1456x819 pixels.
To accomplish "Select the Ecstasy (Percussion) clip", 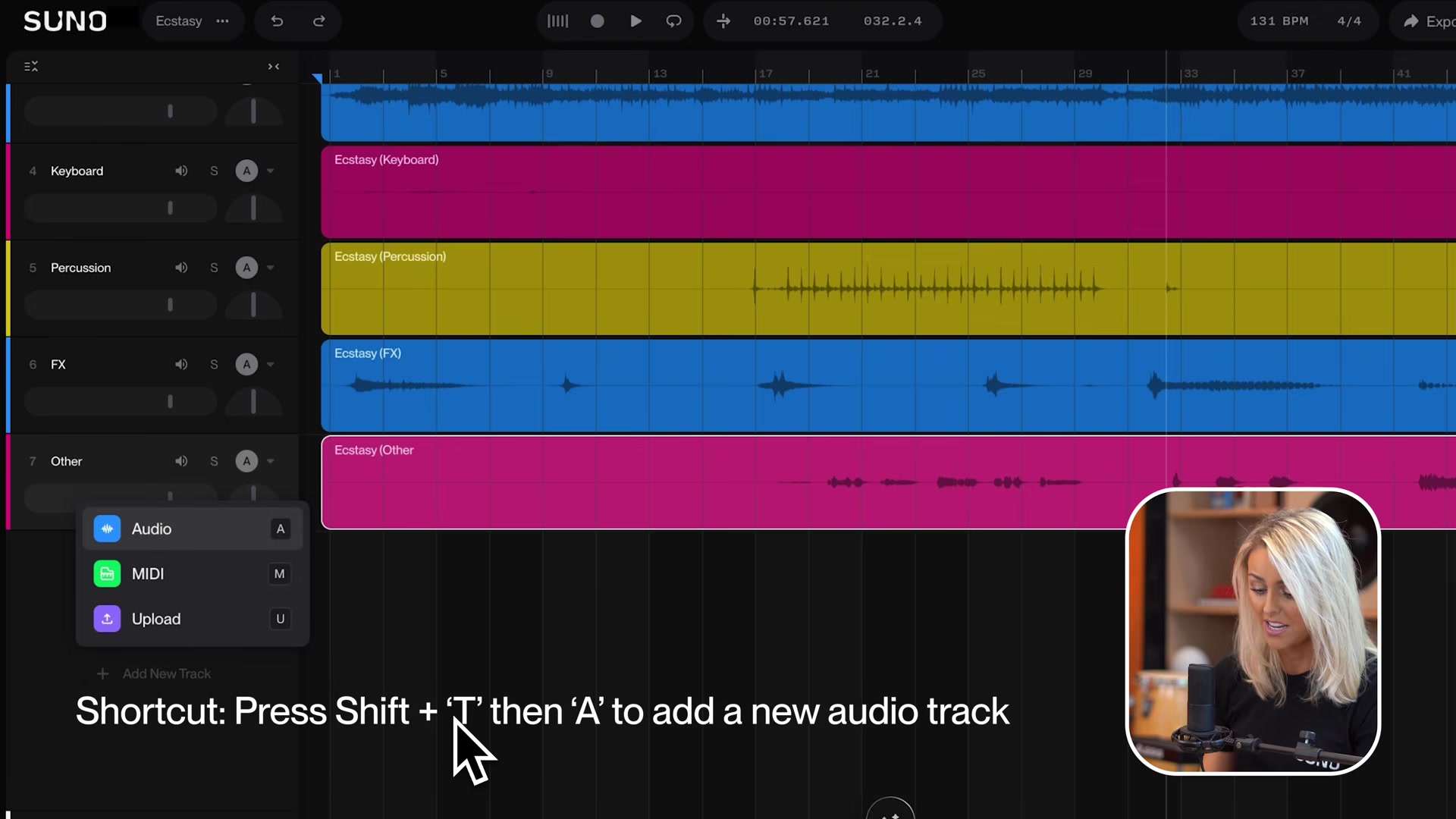I will (x=888, y=289).
